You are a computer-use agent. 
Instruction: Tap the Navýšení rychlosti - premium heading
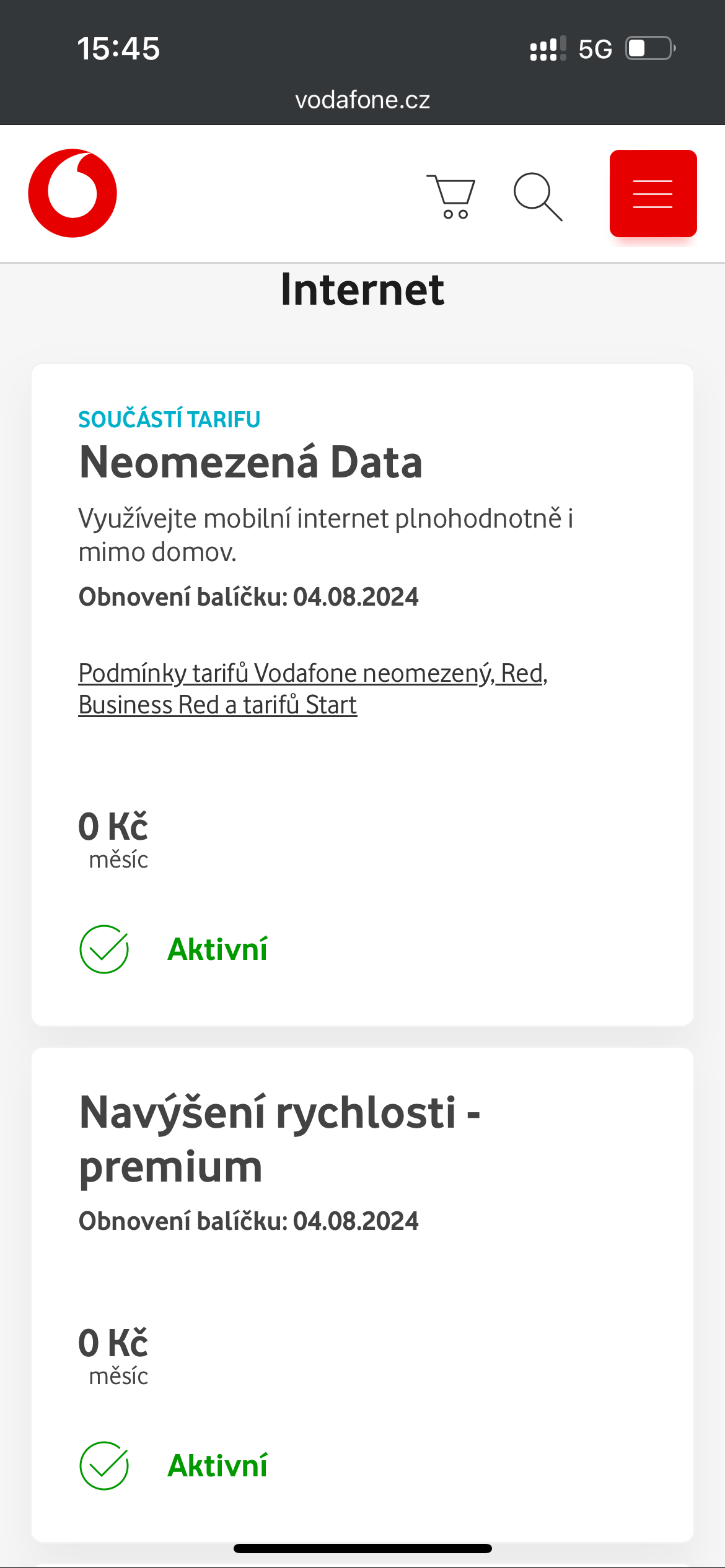point(279,1139)
